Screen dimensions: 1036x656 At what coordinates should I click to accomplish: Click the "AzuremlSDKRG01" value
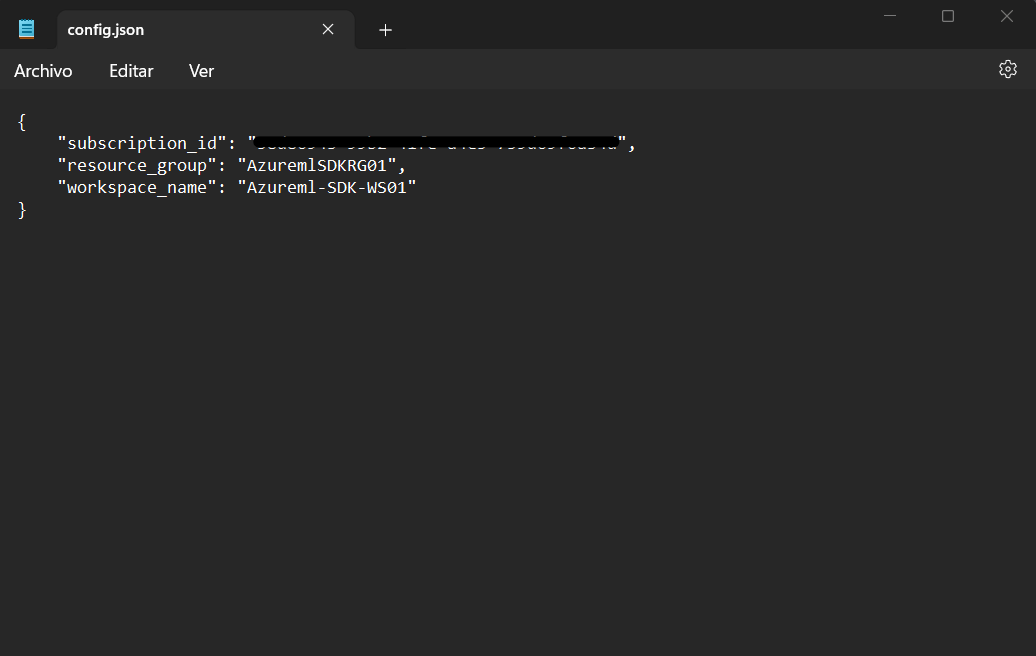(x=316, y=165)
